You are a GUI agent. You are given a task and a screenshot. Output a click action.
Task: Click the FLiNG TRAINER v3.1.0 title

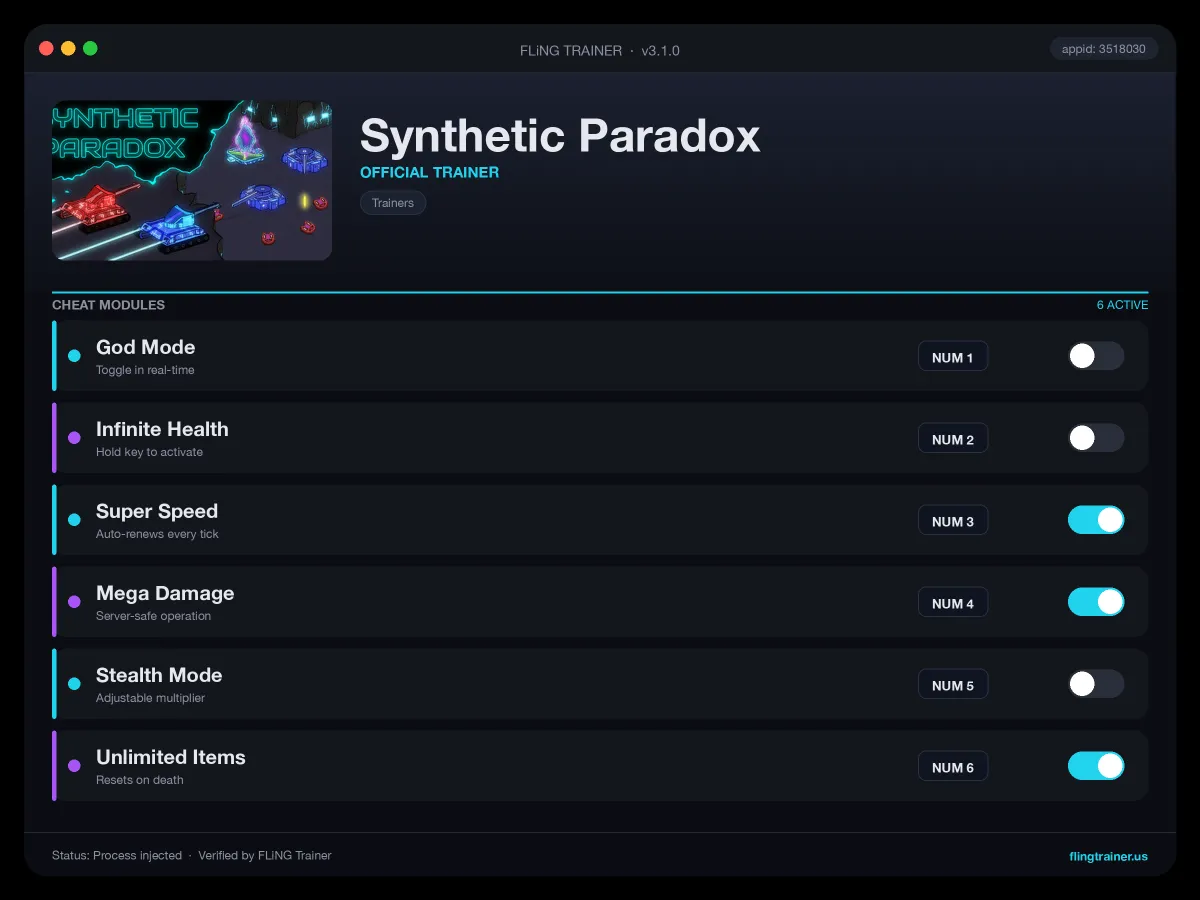click(600, 50)
